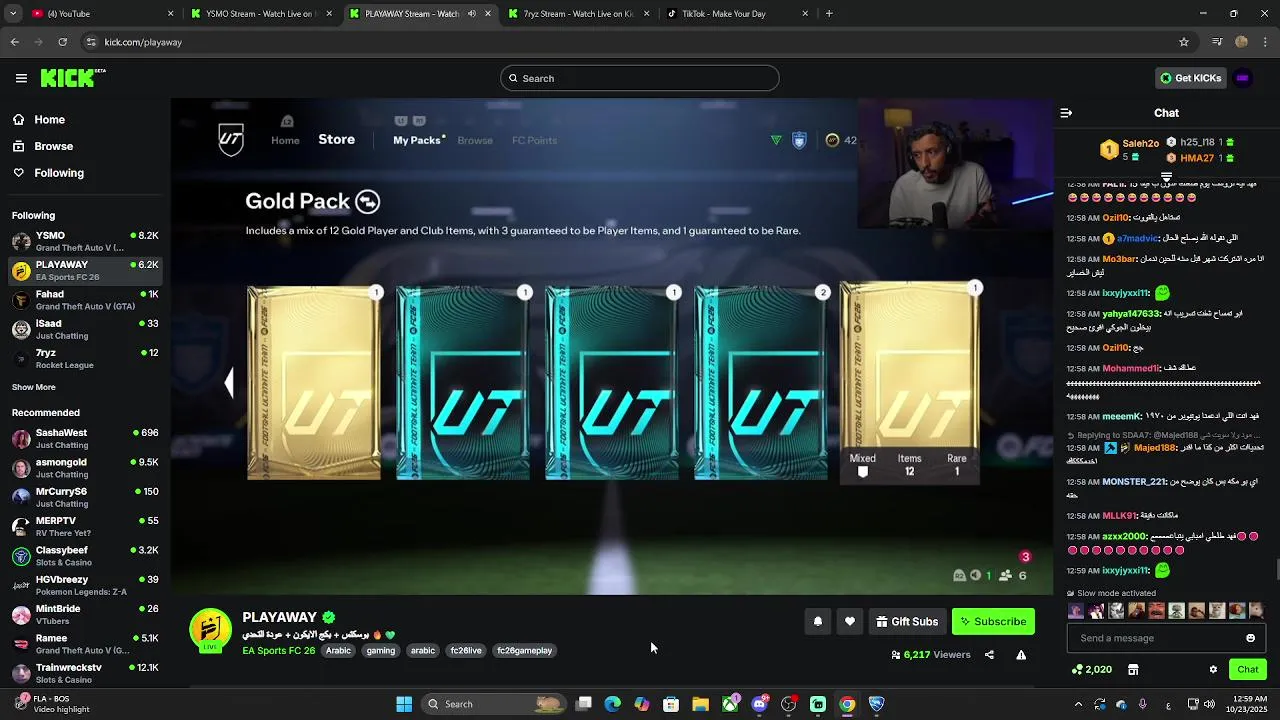Click the Get KICKs button
This screenshot has width=1280, height=720.
[1189, 78]
